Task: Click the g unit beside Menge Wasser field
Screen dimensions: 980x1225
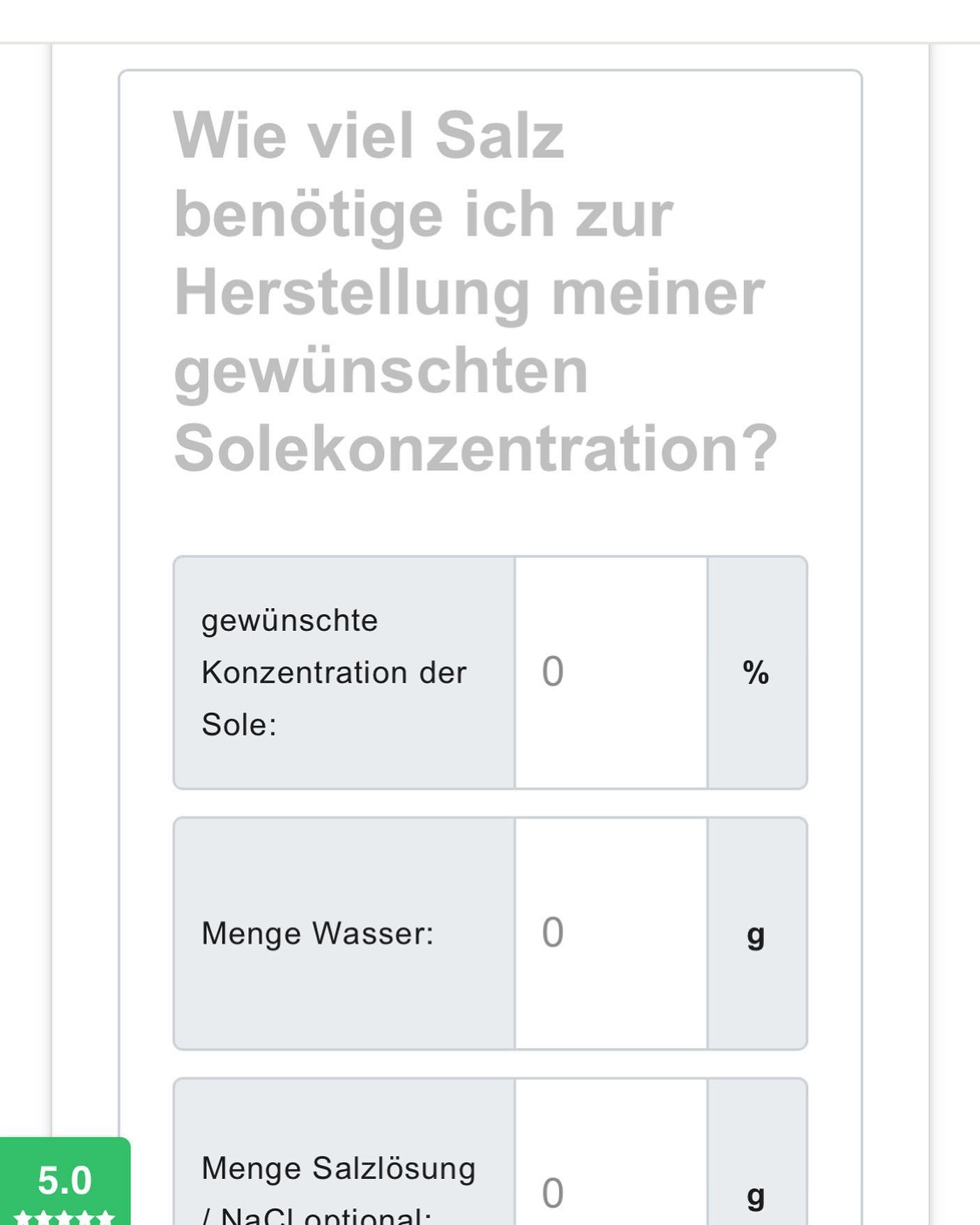Action: tap(756, 934)
